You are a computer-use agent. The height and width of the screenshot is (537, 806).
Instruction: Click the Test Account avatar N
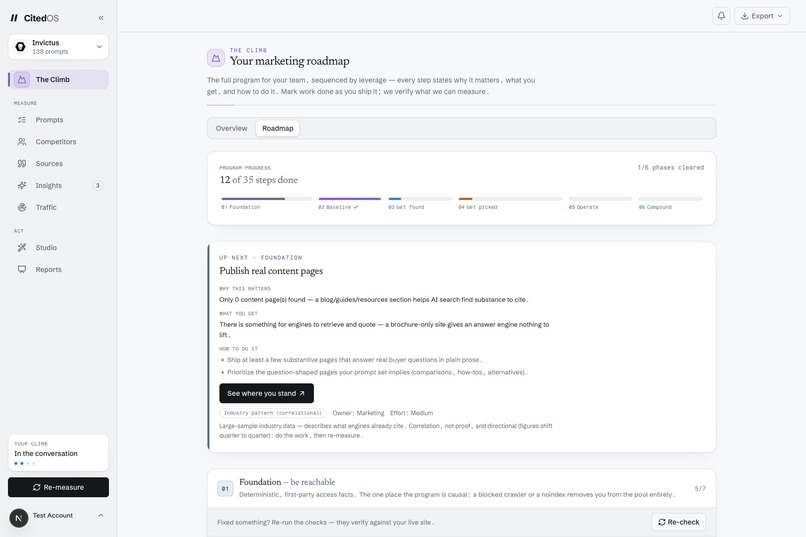pyautogui.click(x=19, y=518)
